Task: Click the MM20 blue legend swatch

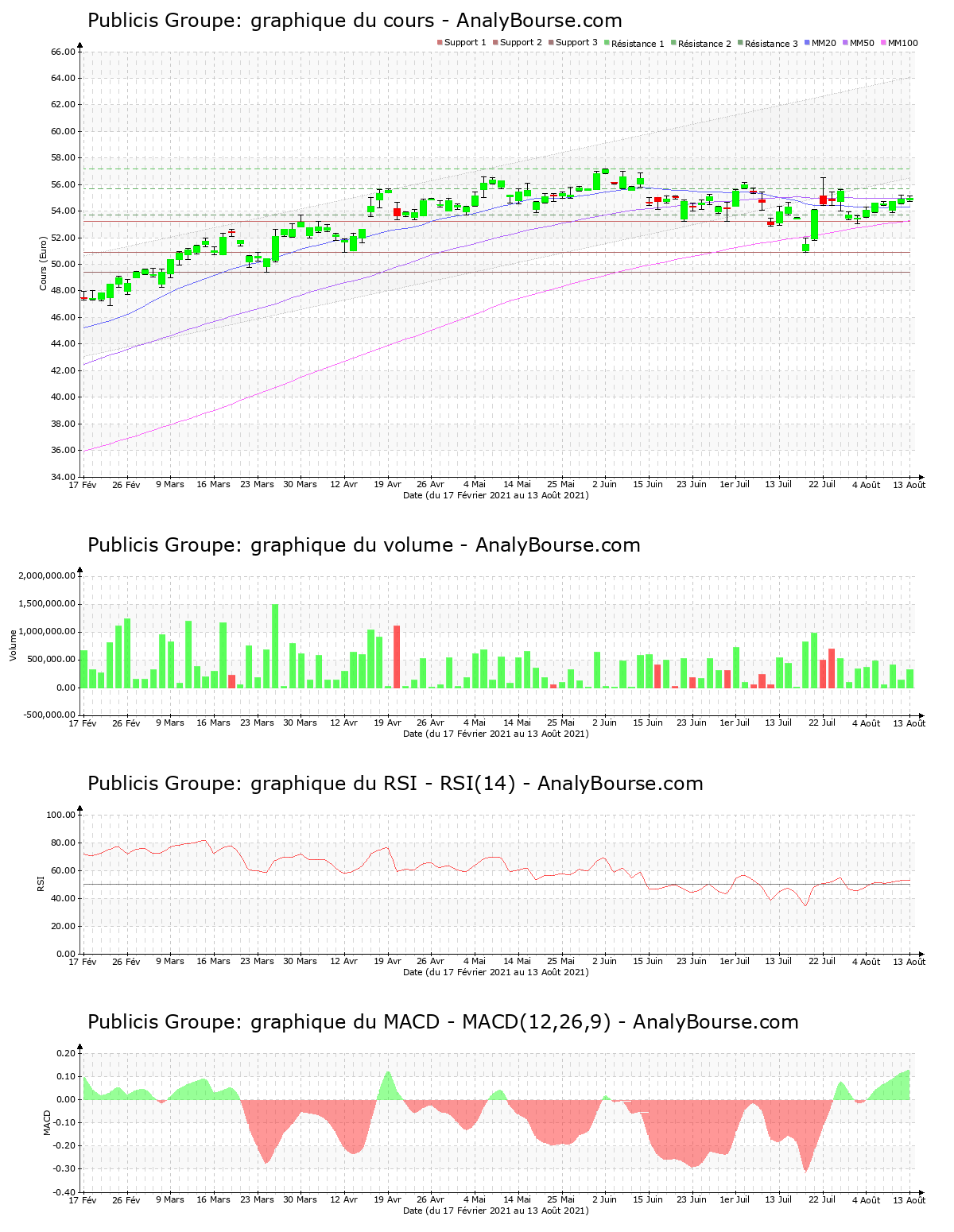Action: [808, 42]
